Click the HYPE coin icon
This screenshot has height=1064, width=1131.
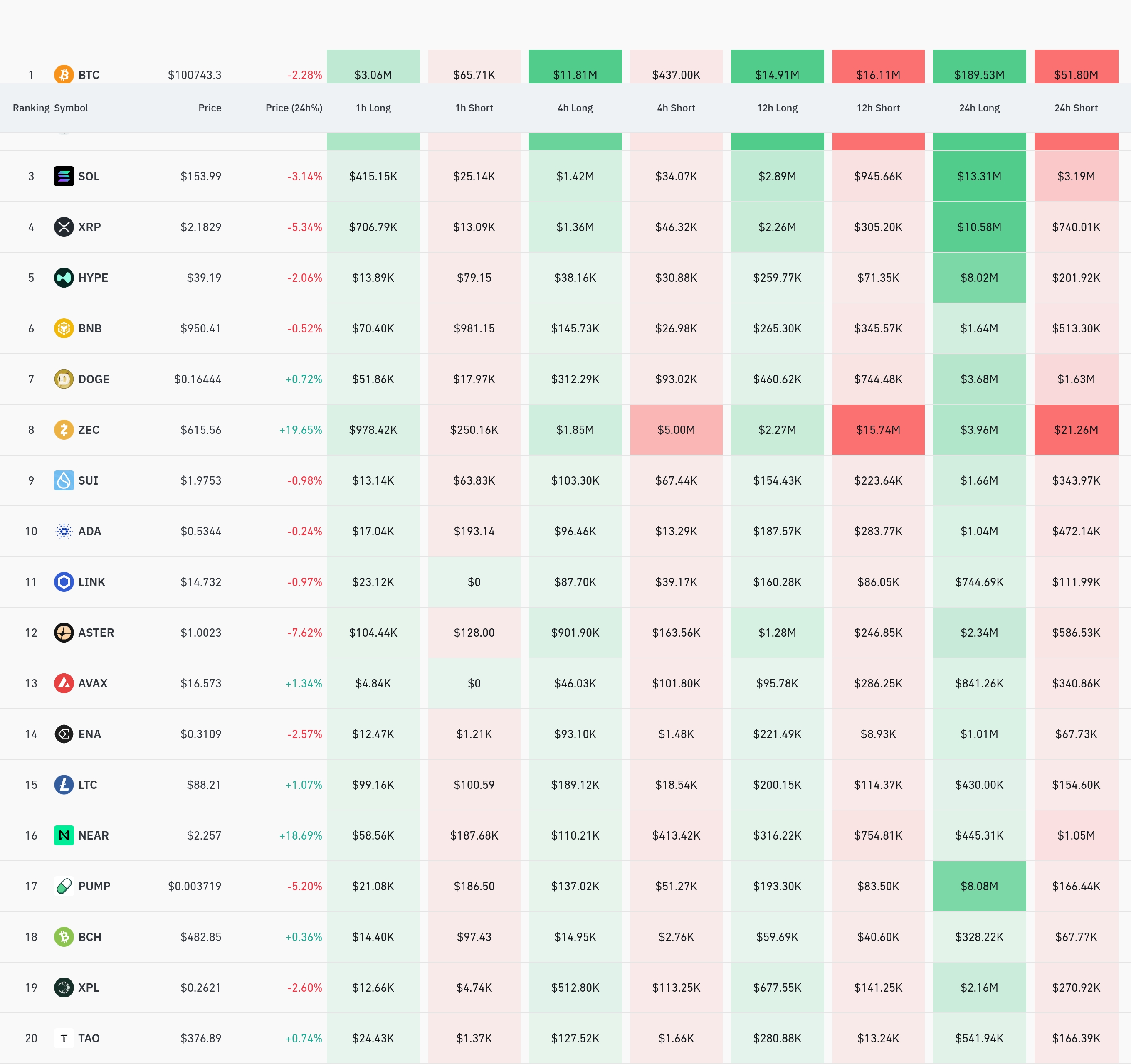click(x=64, y=278)
